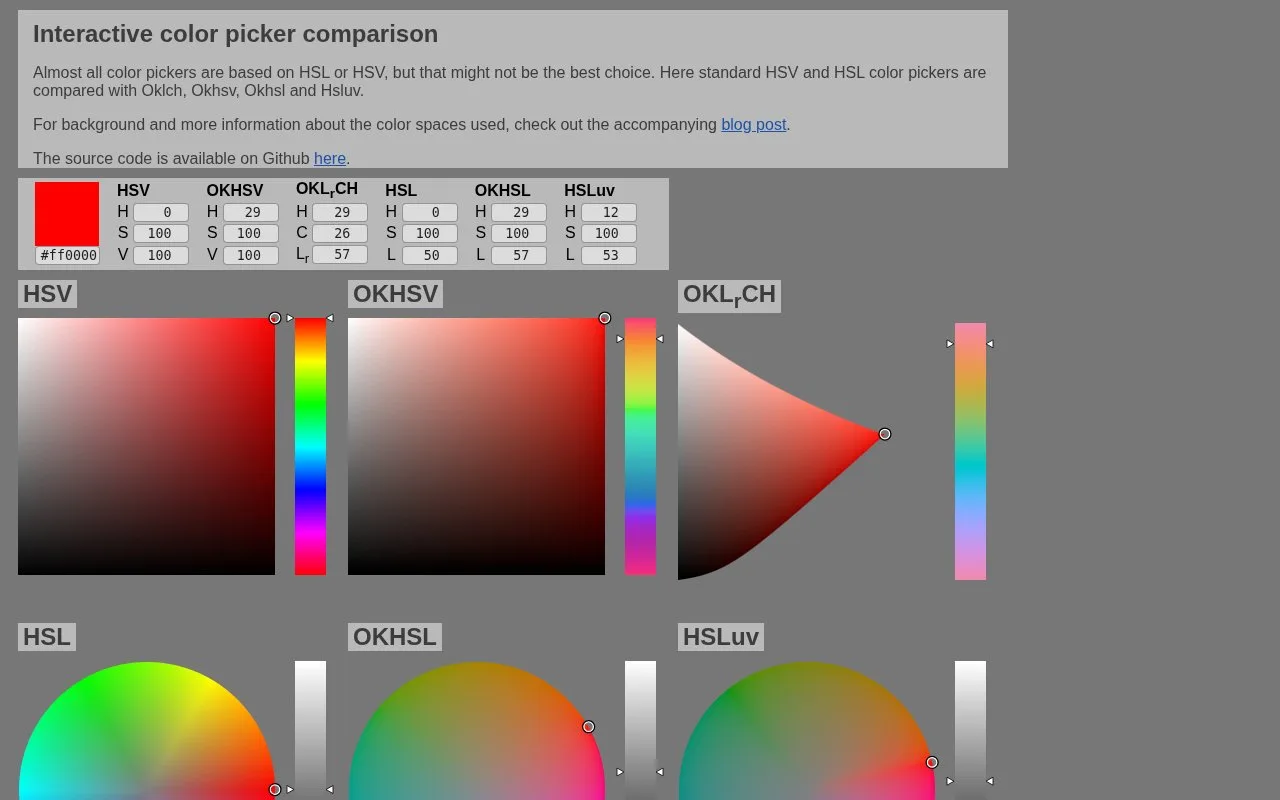Viewport: 1280px width, 800px height.
Task: Click the OKHSV hue slider right arrow marker
Action: [x=660, y=339]
